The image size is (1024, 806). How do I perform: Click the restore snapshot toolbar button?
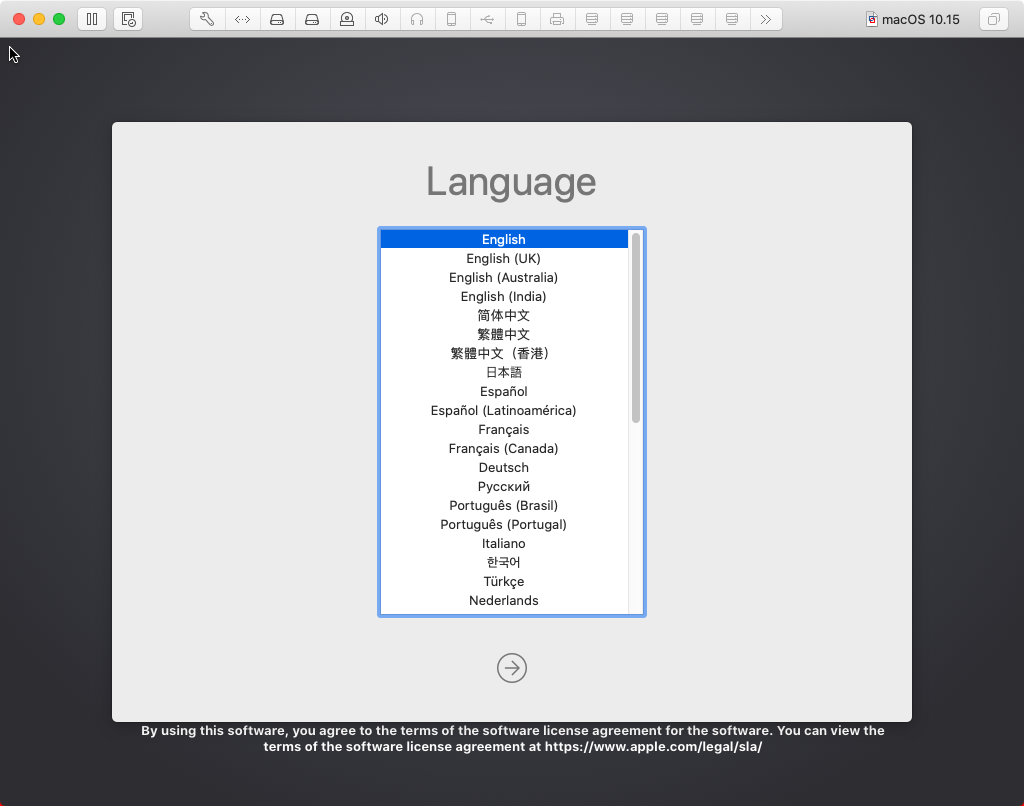point(127,18)
